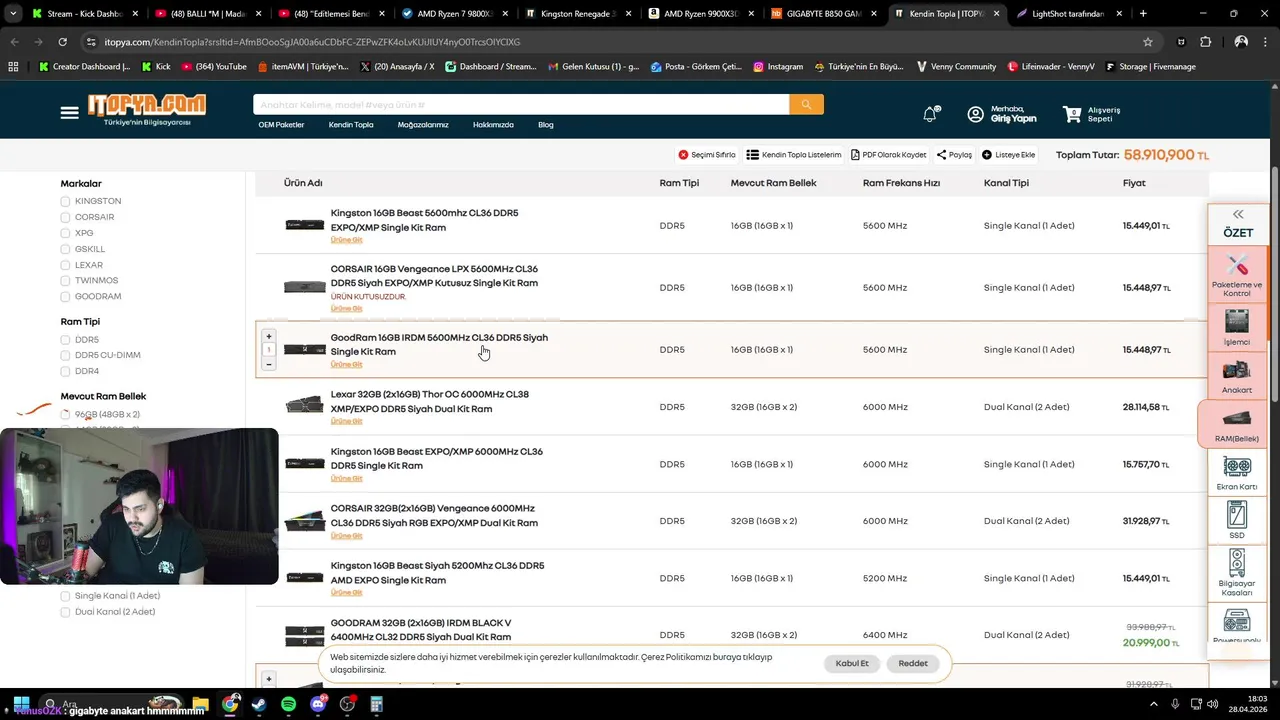
Task: Check the CORSAIR brand filter
Action: tap(66, 217)
